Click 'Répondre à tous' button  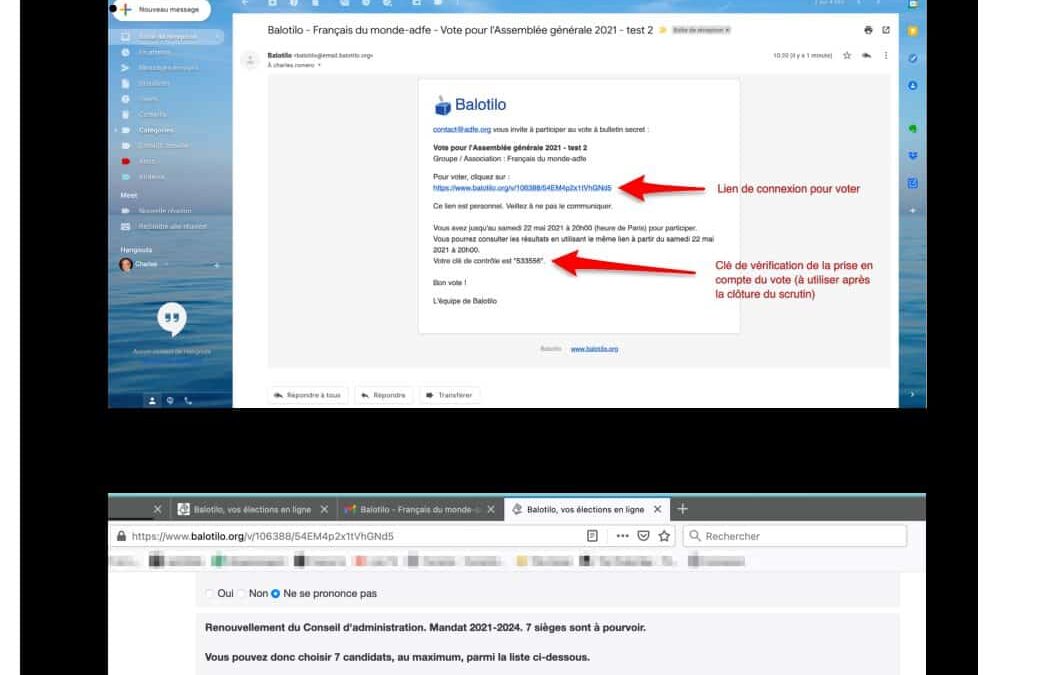(x=307, y=395)
